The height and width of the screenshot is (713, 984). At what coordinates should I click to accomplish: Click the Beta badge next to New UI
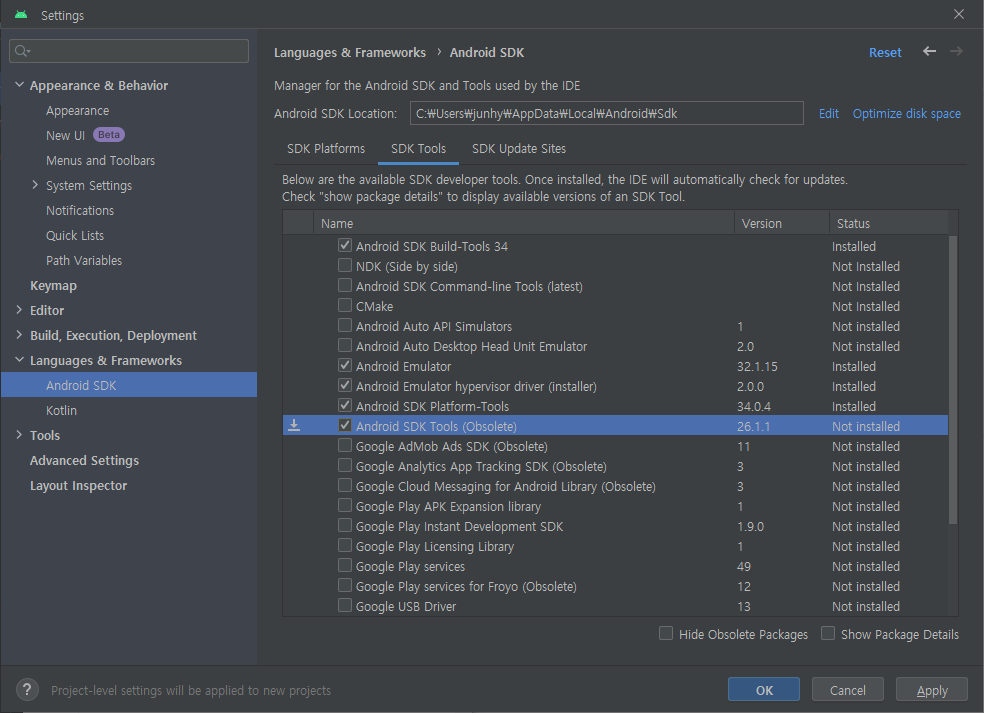[x=109, y=135]
